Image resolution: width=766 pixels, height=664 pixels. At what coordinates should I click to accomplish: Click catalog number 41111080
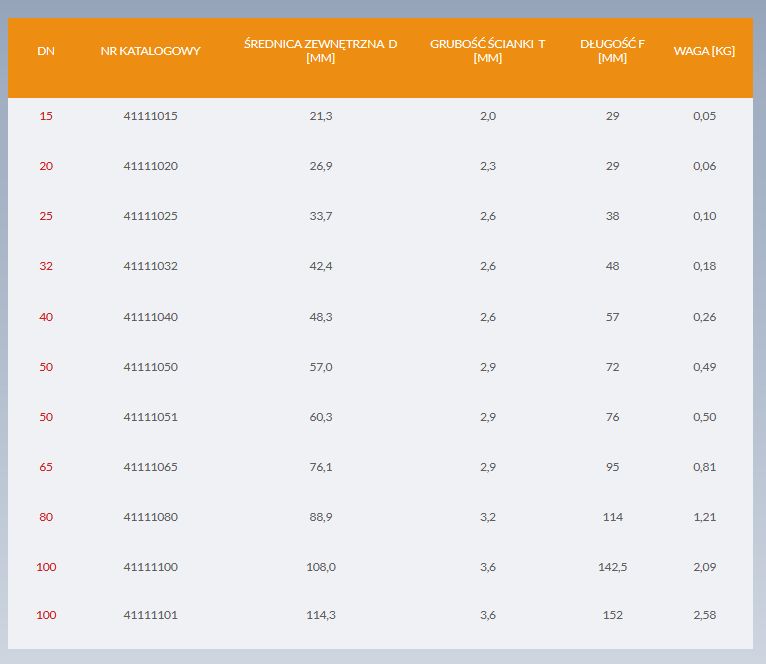tap(150, 517)
